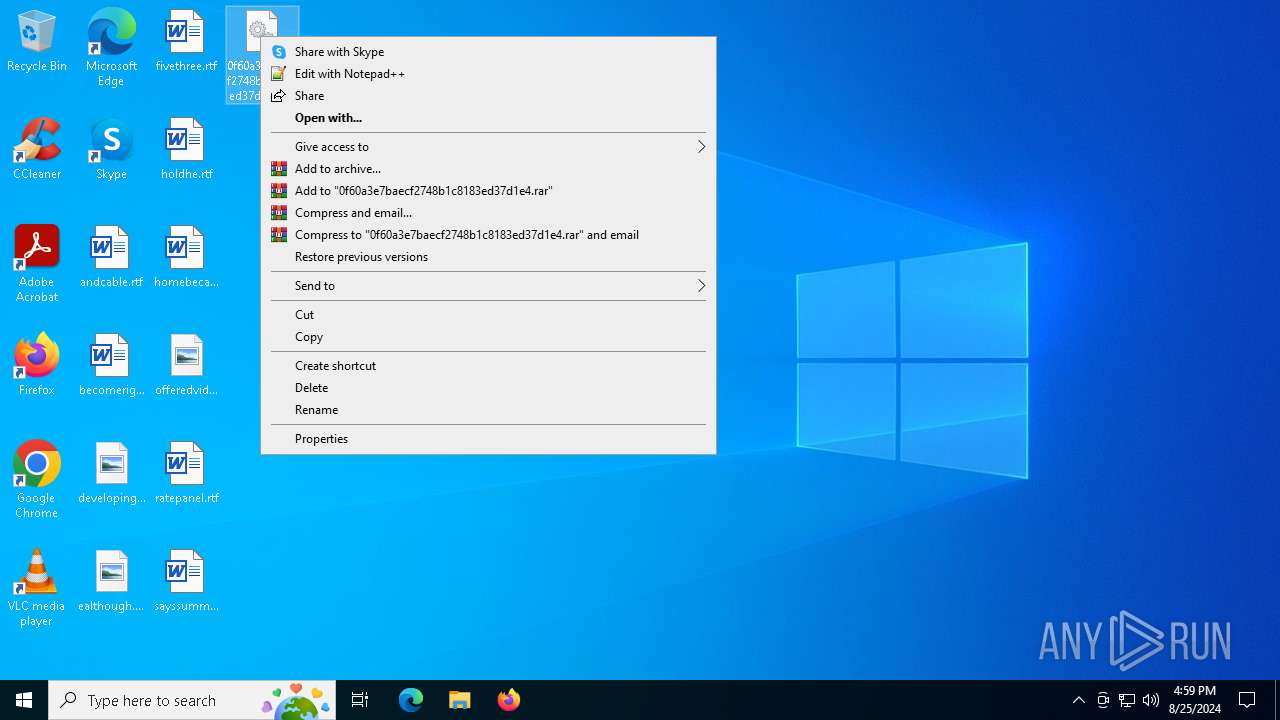1280x720 pixels.
Task: Select Add to archive...
Action: point(488,169)
